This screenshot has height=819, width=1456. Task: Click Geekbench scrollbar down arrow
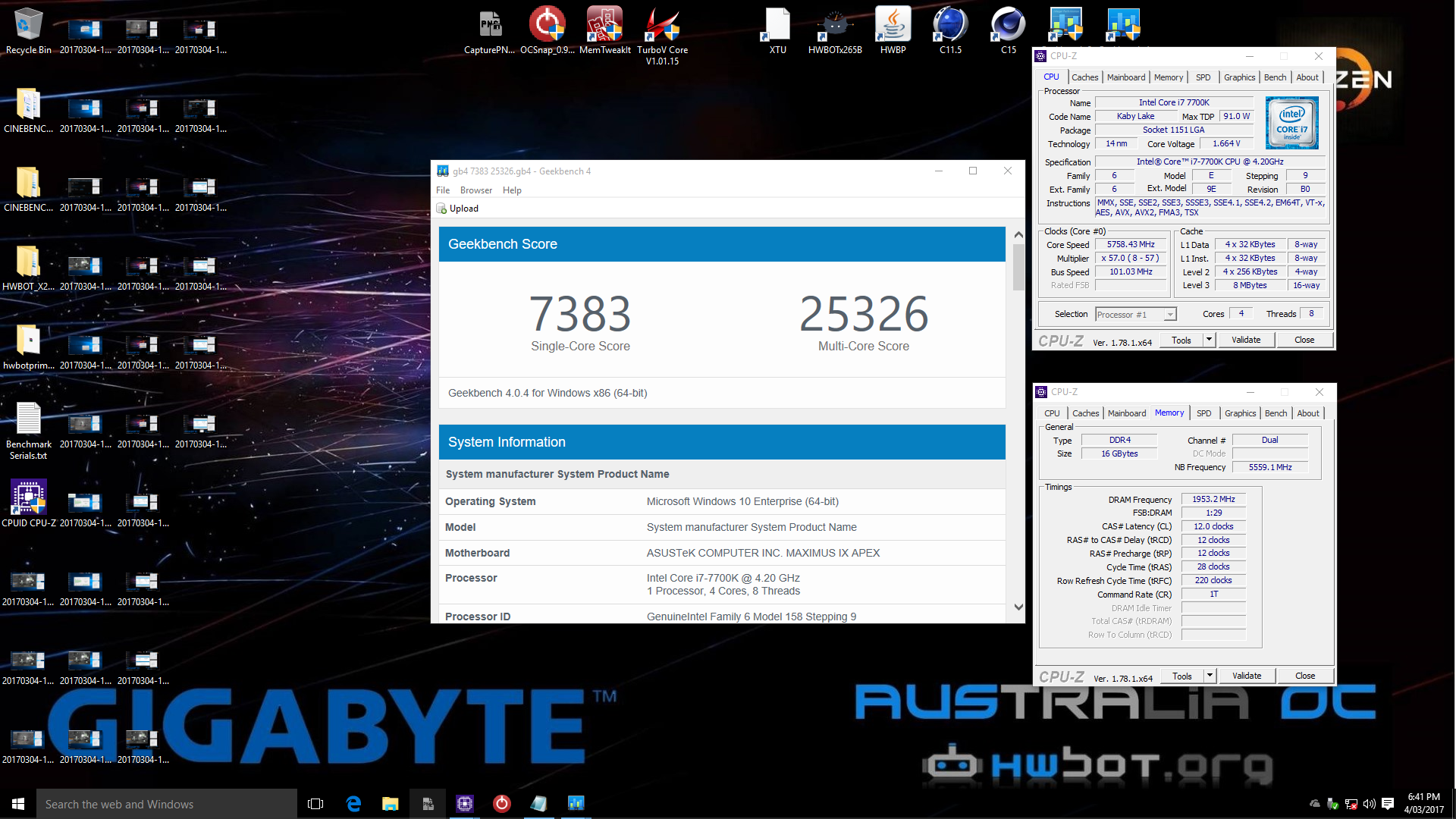1018,607
